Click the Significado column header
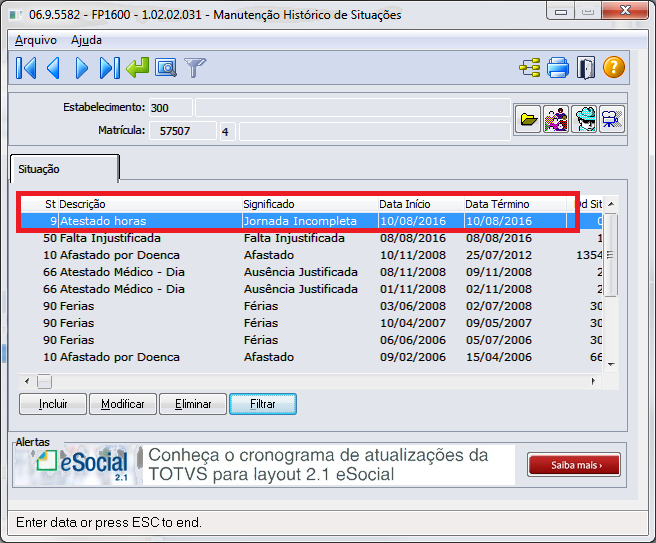The width and height of the screenshot is (656, 543). pyautogui.click(x=310, y=204)
